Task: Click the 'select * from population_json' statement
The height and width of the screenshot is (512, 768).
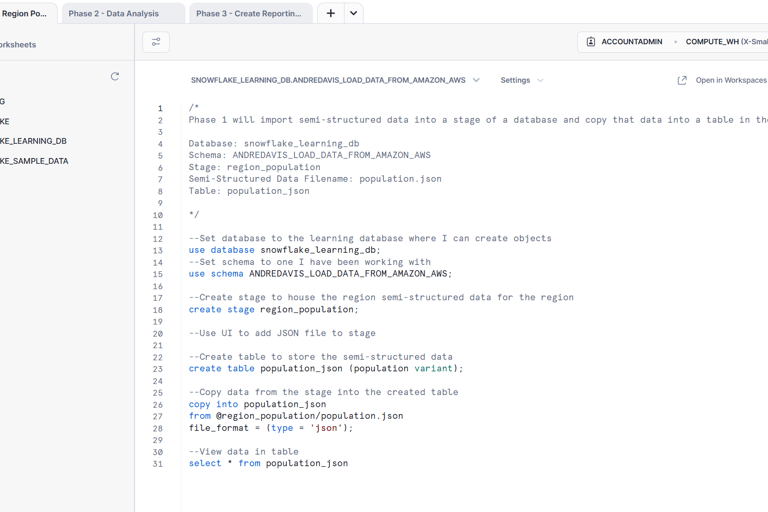Action: pyautogui.click(x=268, y=463)
